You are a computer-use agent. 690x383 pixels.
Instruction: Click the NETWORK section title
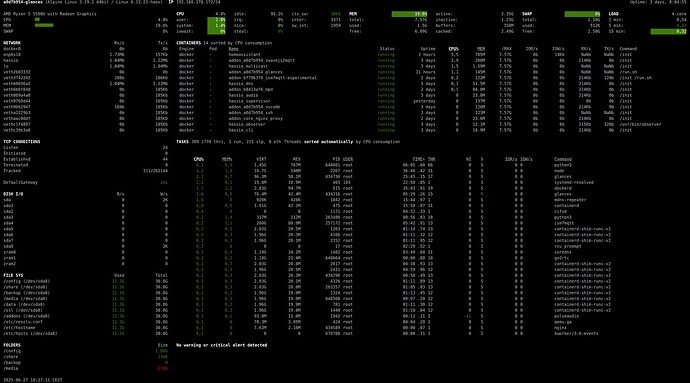[12, 43]
